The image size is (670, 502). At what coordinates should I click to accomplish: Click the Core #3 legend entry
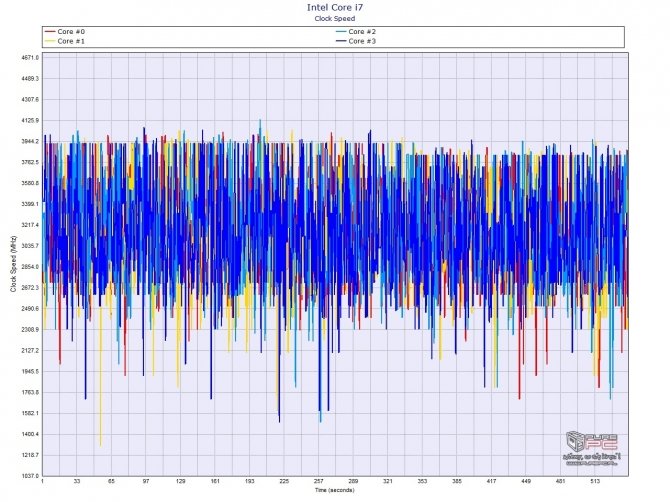pyautogui.click(x=356, y=41)
